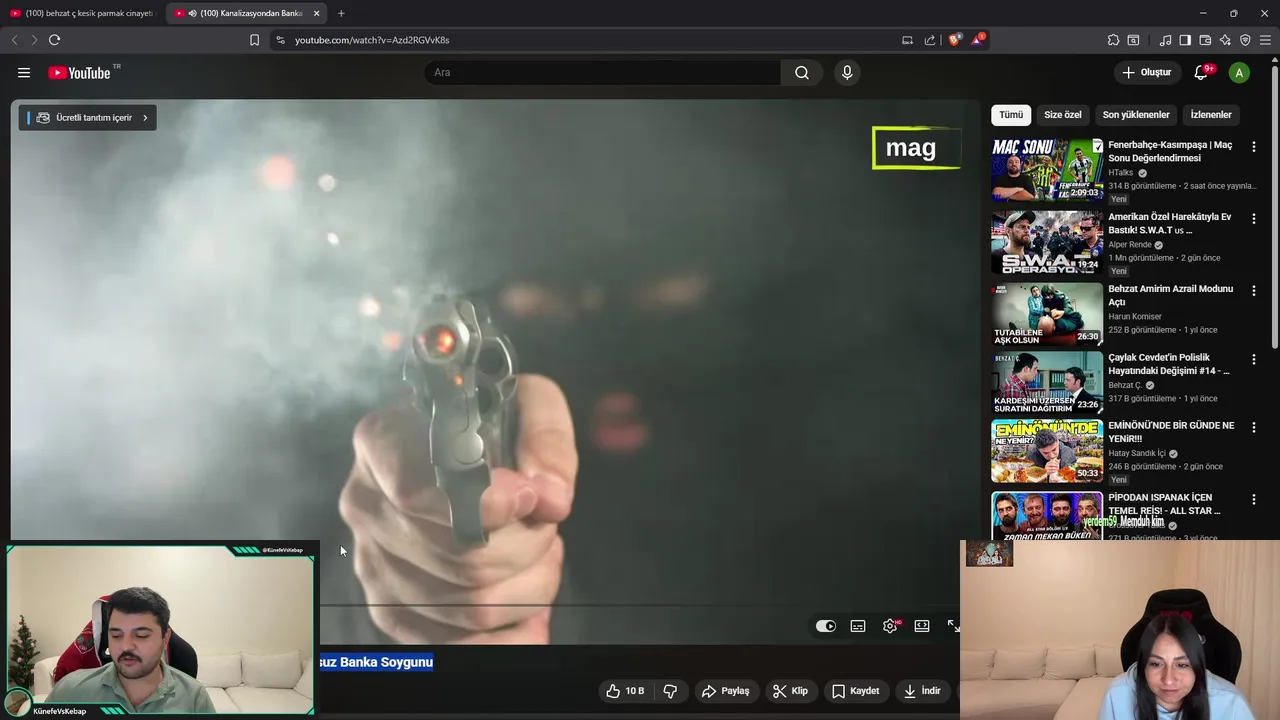Create a clip with Klip button
The image size is (1280, 720).
[x=790, y=691]
